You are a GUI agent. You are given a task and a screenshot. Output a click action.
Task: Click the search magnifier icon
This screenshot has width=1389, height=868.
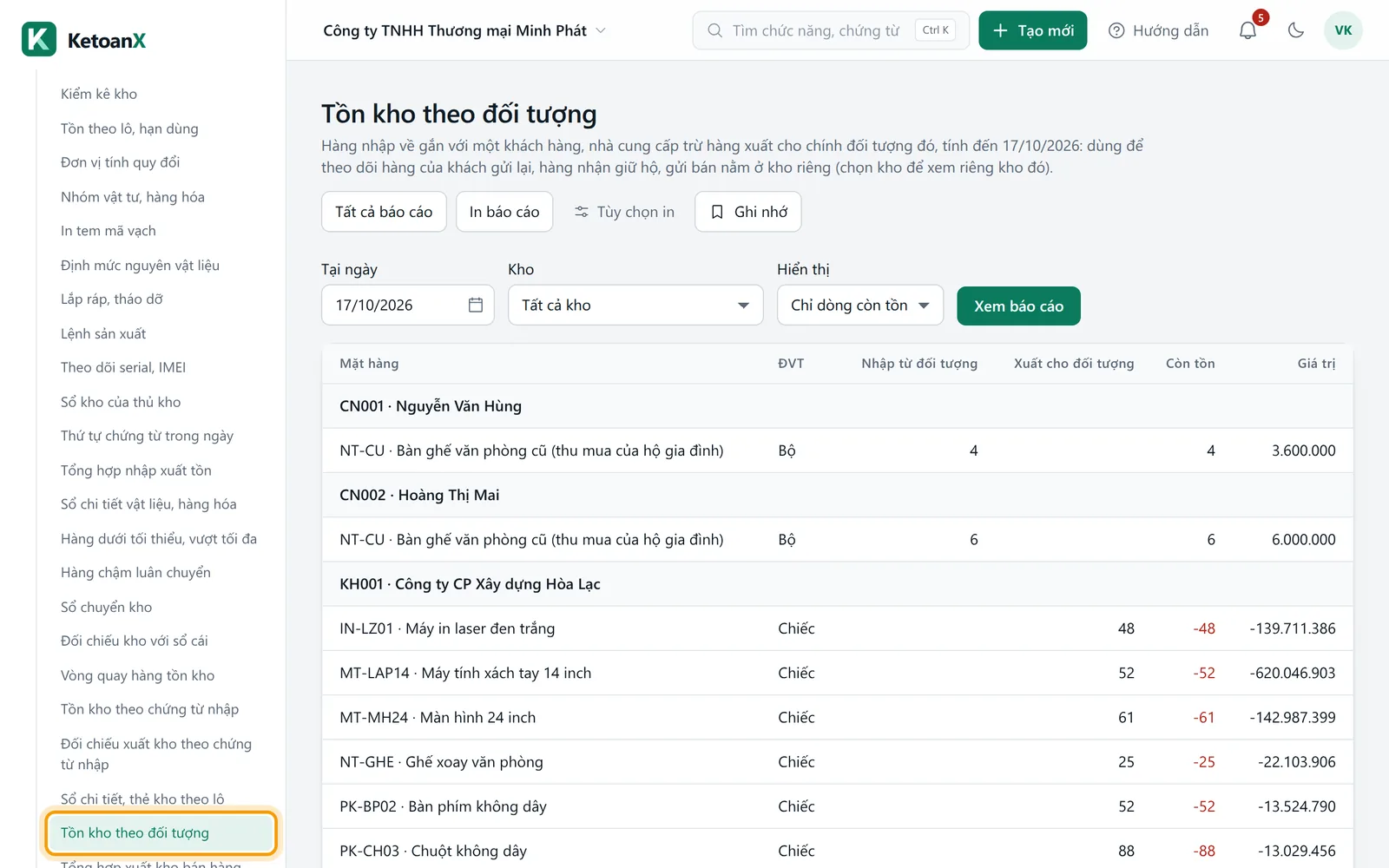[714, 30]
